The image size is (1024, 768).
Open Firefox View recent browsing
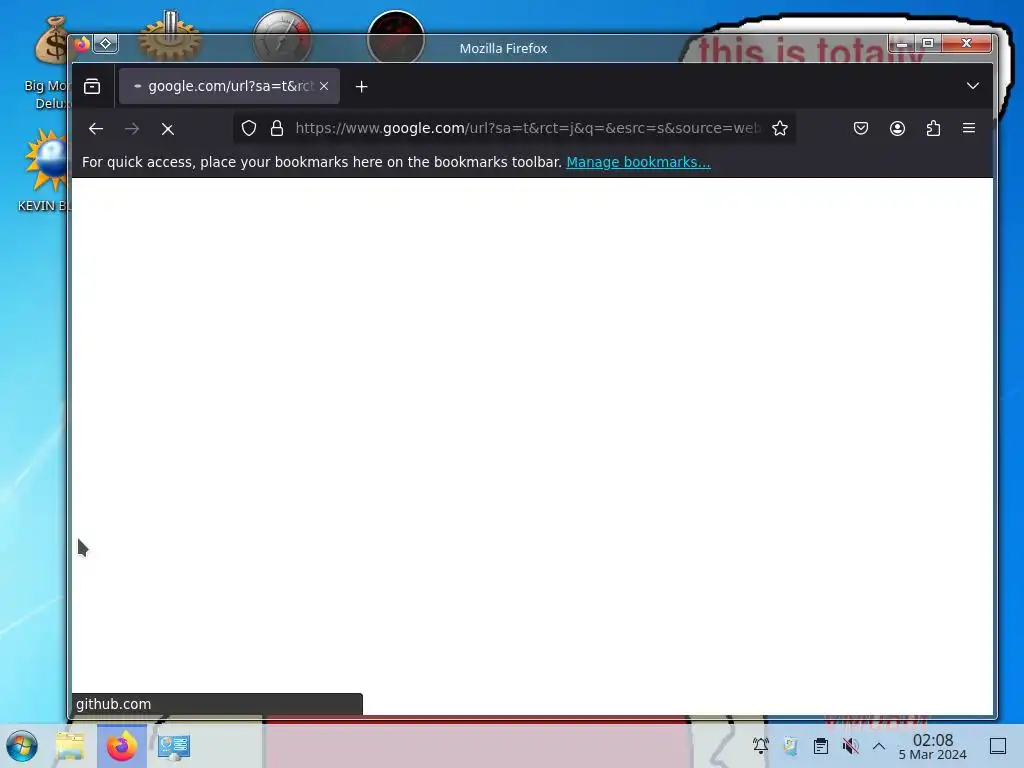[x=92, y=86]
